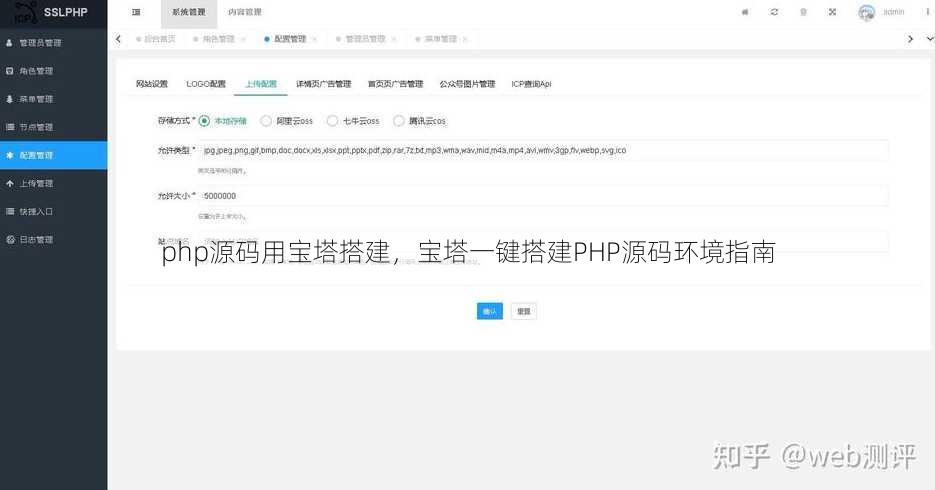Click the 角色管理 sidebar icon
935x490 pixels.
(x=10, y=71)
